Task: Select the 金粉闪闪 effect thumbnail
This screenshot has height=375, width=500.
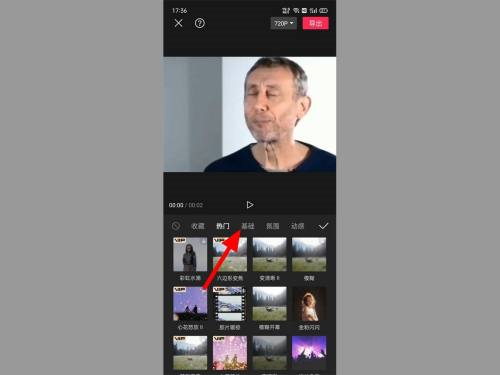Action: 309,304
